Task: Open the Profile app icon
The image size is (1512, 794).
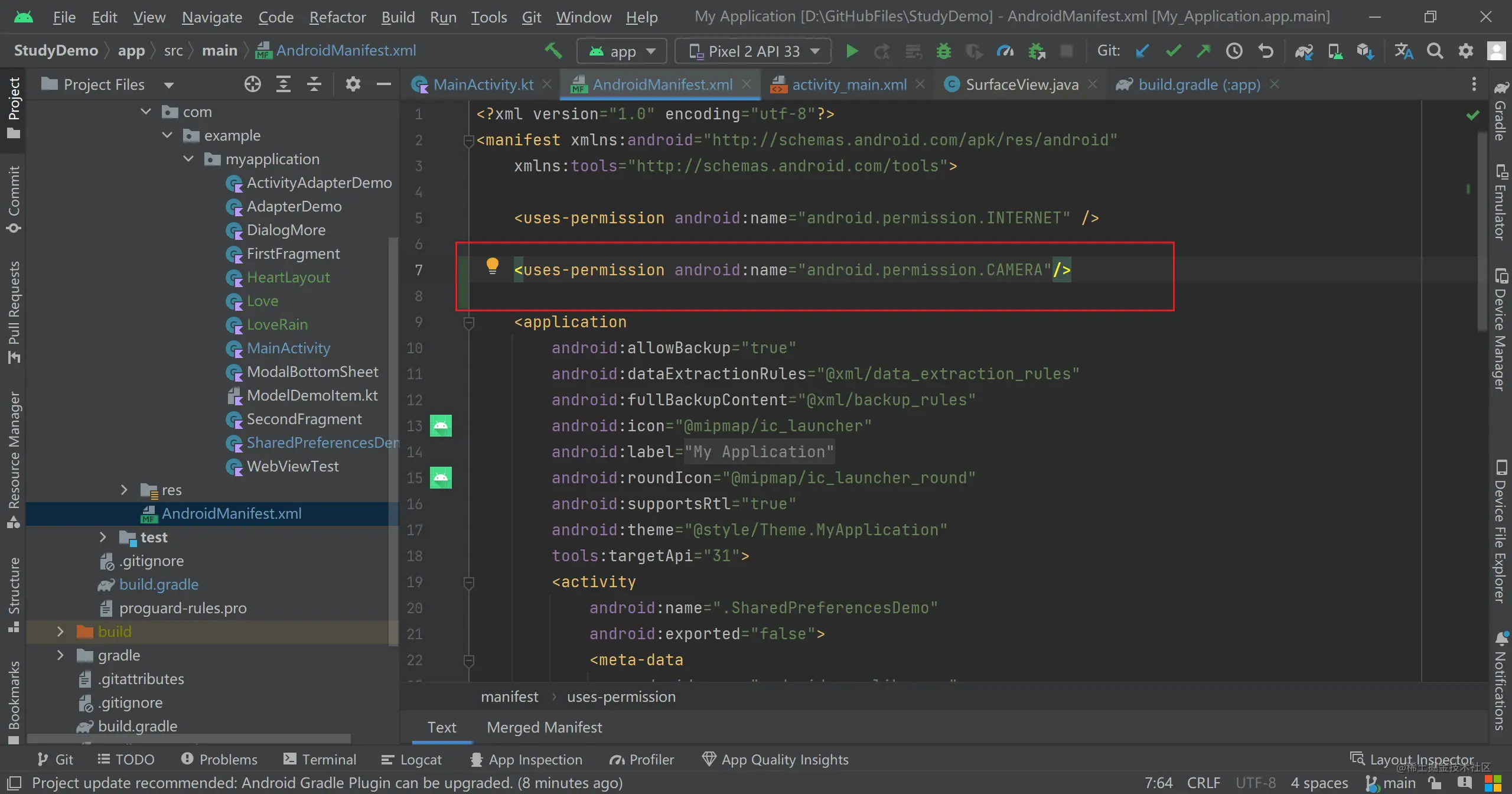Action: 1005,51
